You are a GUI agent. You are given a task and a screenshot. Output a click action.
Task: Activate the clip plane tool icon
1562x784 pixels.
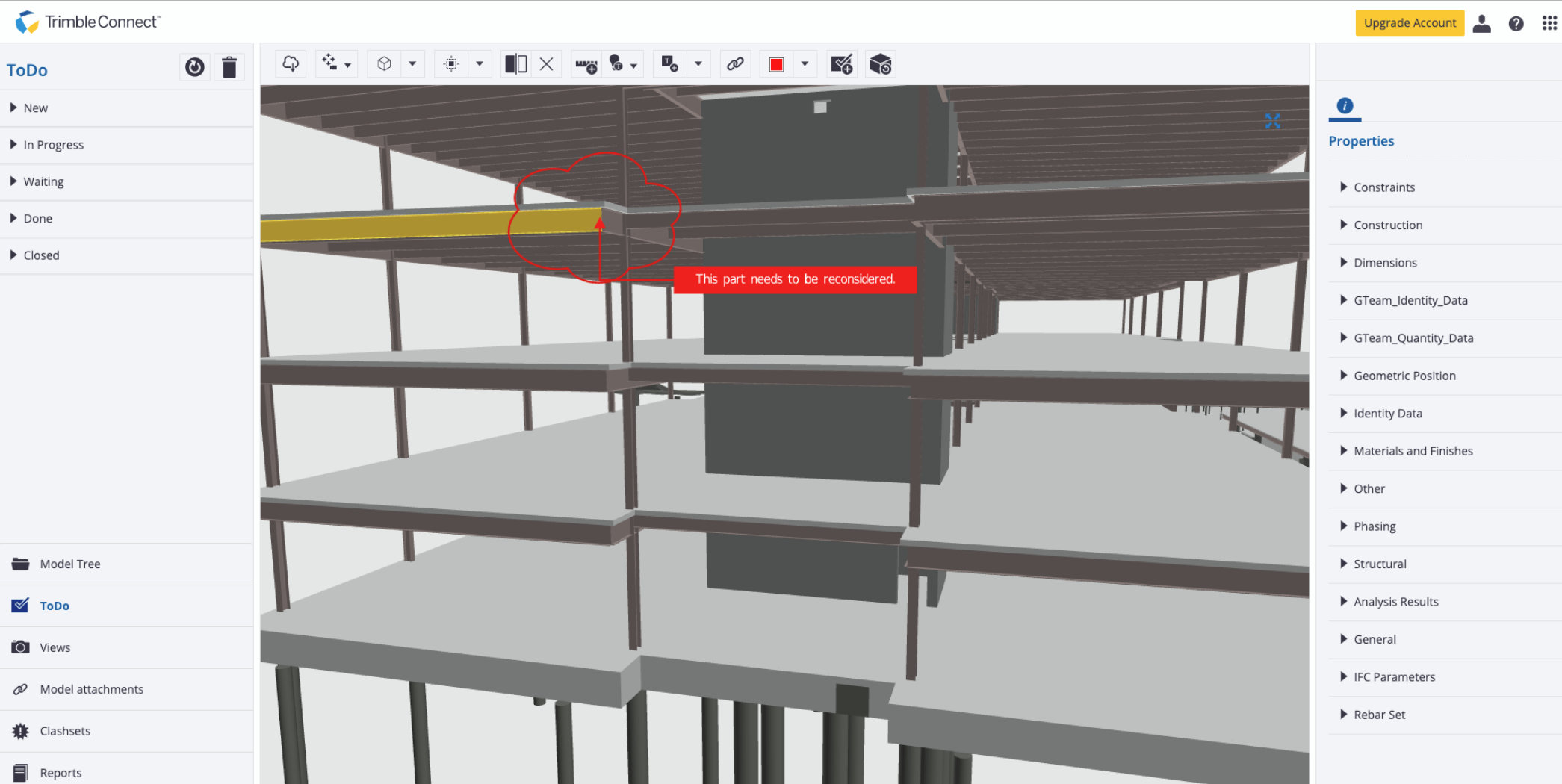[515, 64]
